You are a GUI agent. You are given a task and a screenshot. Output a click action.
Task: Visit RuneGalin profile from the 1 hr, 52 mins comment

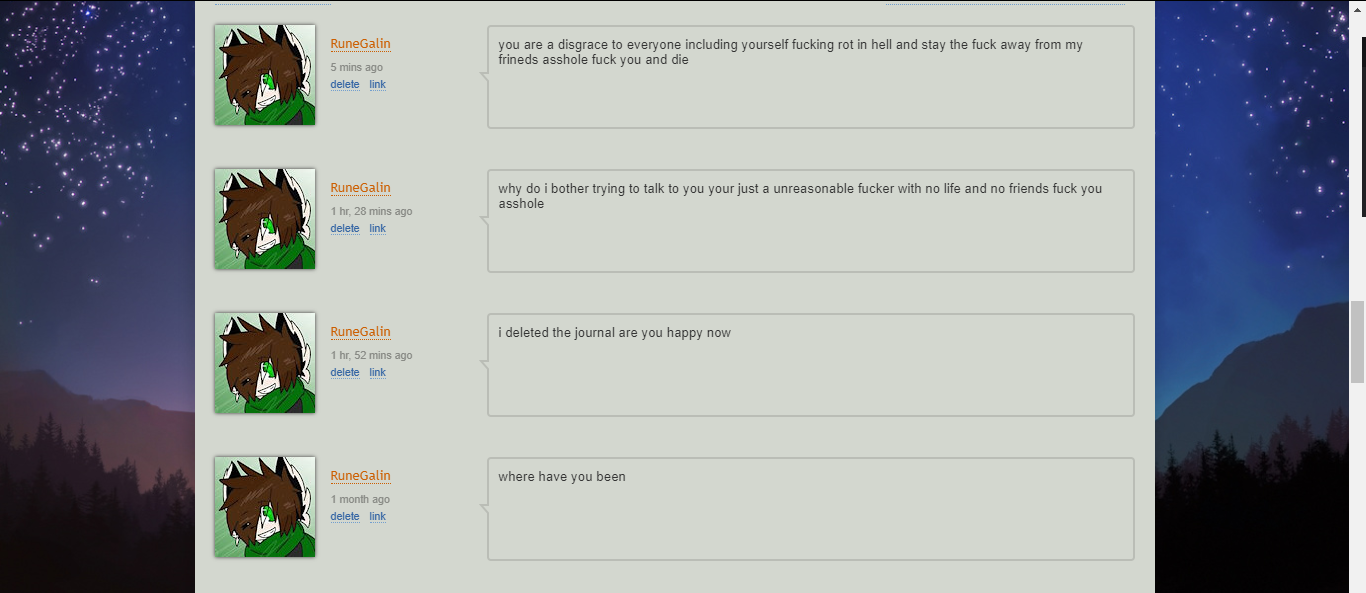360,332
